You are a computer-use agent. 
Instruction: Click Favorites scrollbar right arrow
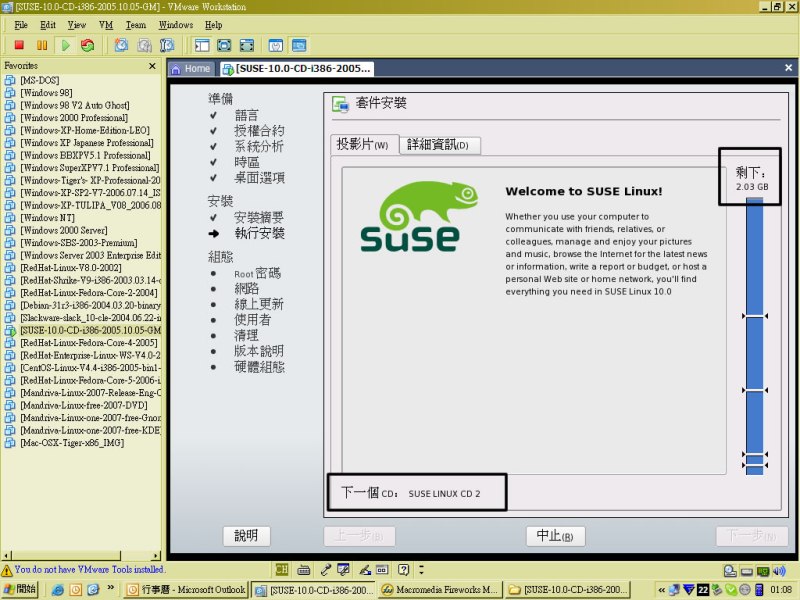[x=156, y=555]
